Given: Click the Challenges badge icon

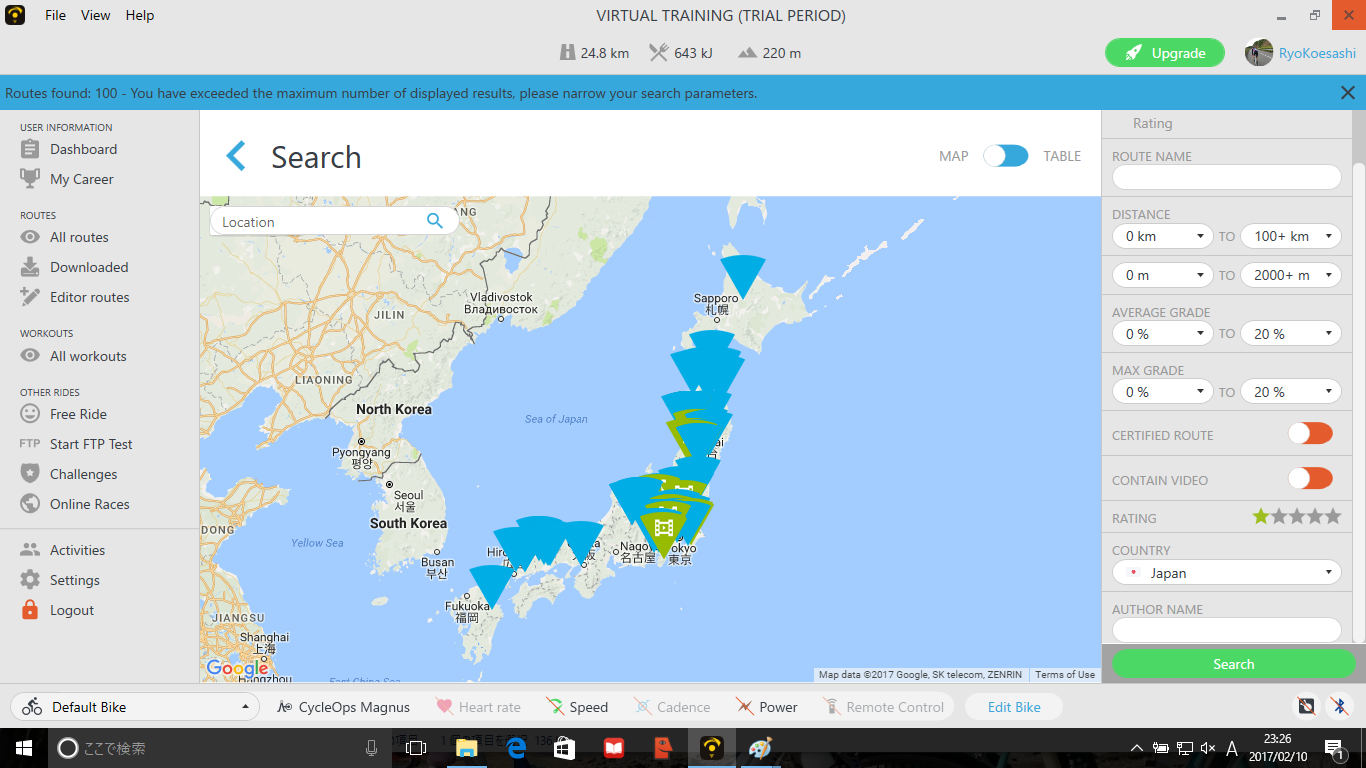Looking at the screenshot, I should coord(30,474).
